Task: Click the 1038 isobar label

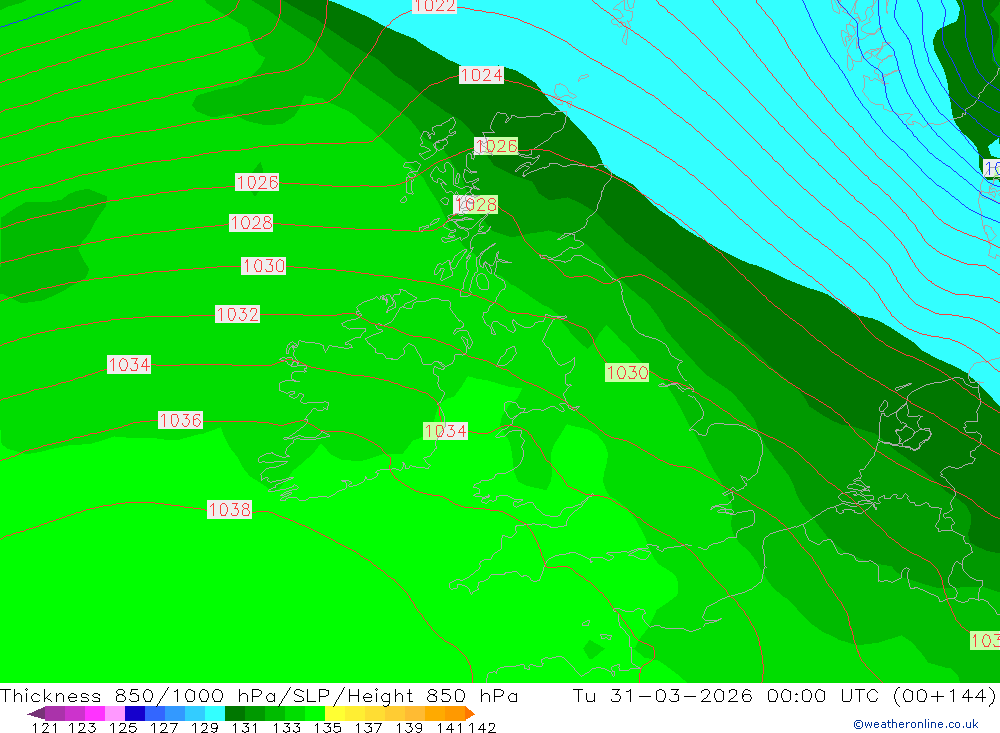Action: click(x=230, y=510)
